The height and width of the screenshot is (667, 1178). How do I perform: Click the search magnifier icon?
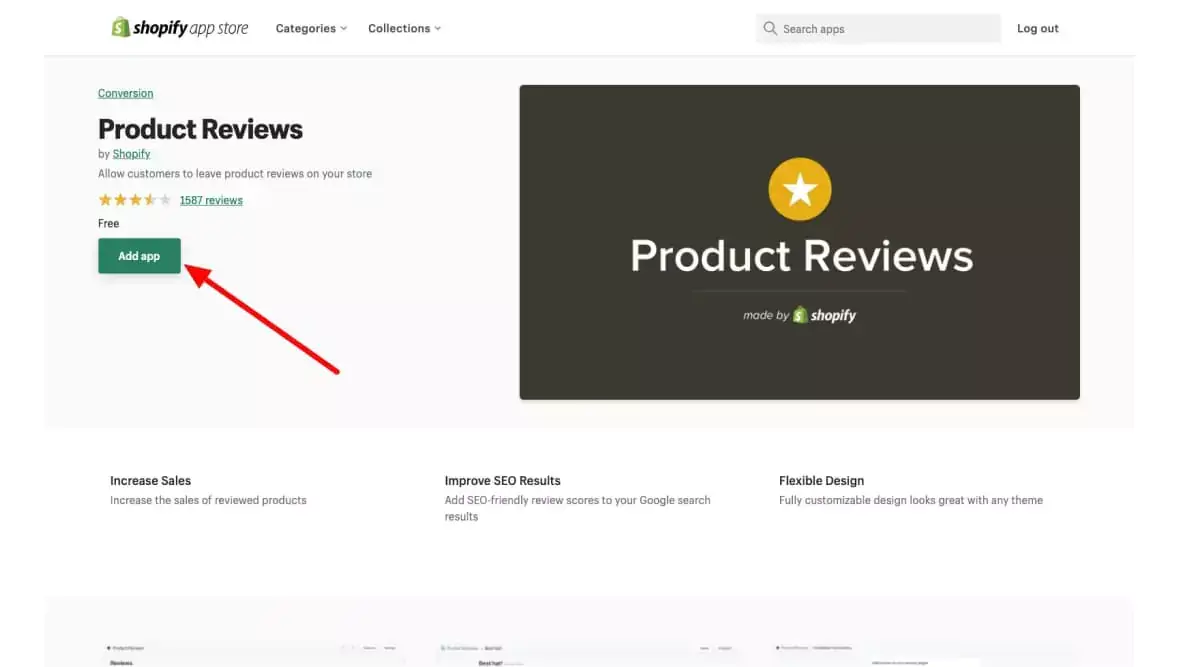(769, 29)
